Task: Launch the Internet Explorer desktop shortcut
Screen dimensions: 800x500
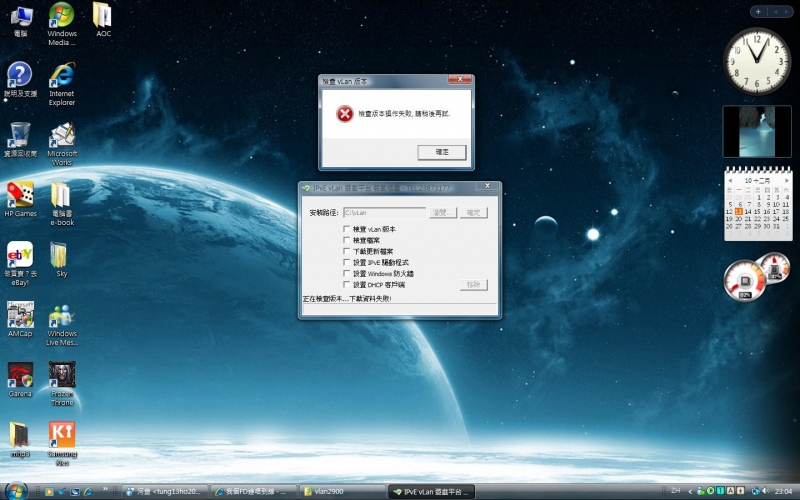Action: (x=62, y=84)
